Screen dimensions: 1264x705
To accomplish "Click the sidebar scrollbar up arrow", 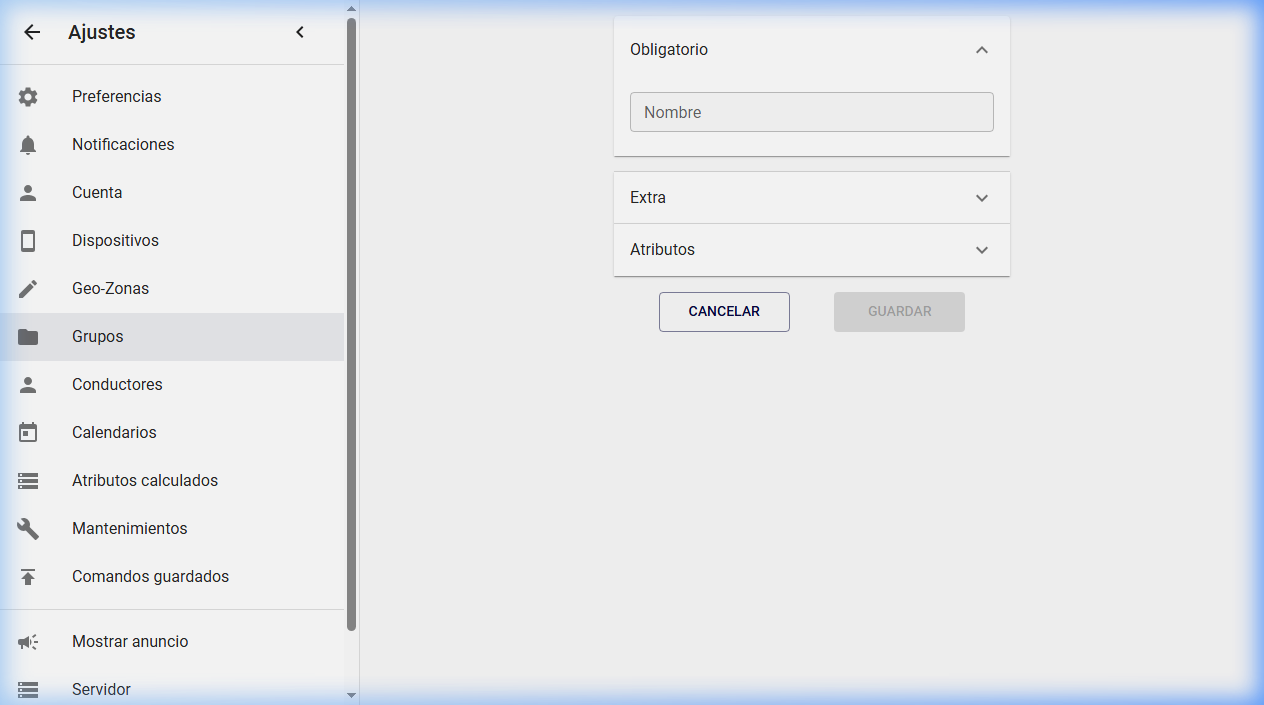I will tap(351, 9).
